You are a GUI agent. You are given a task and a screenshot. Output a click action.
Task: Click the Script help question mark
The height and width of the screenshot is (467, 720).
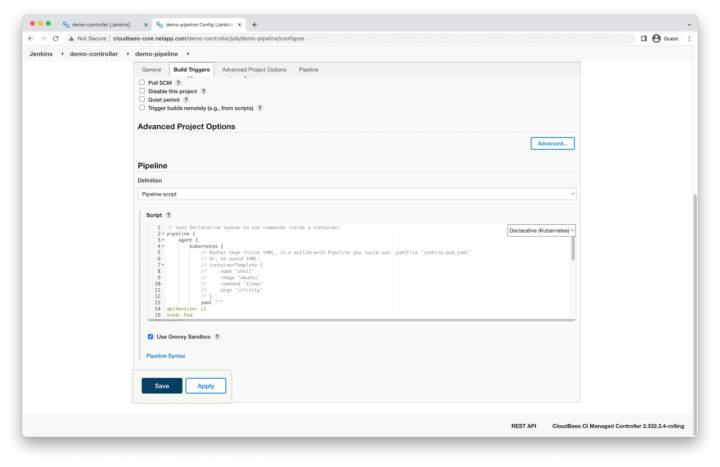(x=168, y=215)
